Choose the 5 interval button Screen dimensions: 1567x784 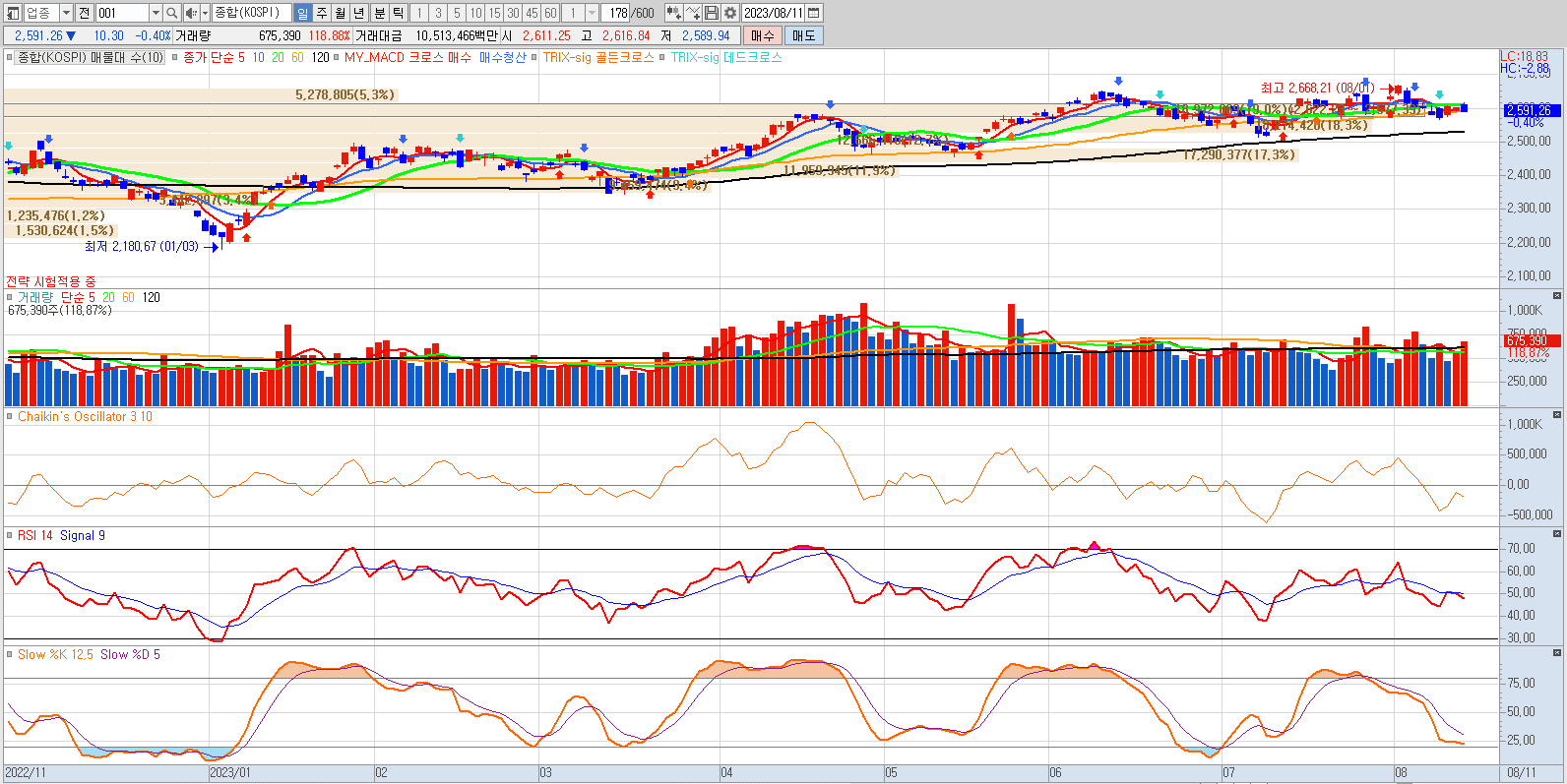click(457, 13)
